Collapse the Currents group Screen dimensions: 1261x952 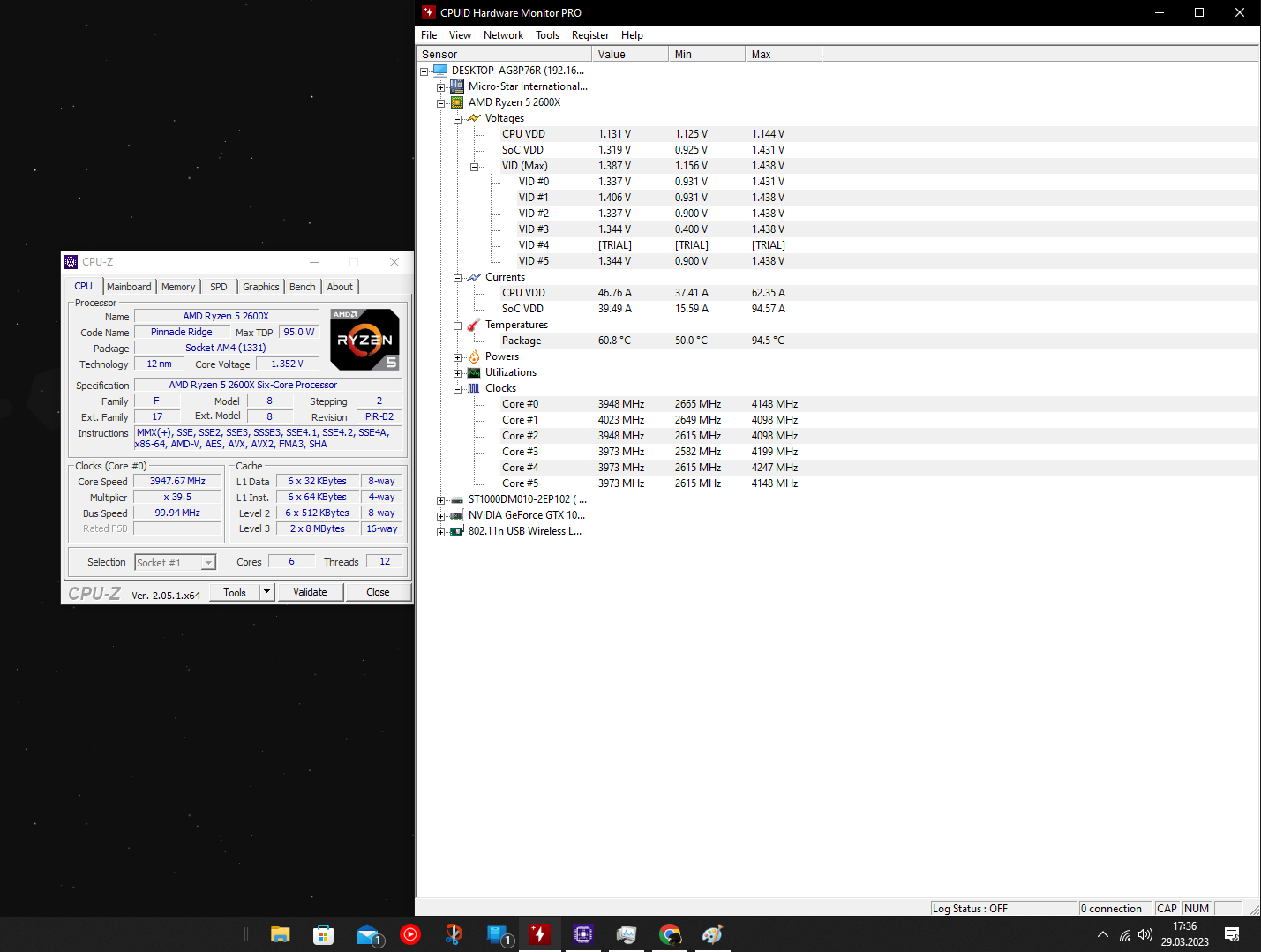pyautogui.click(x=457, y=278)
